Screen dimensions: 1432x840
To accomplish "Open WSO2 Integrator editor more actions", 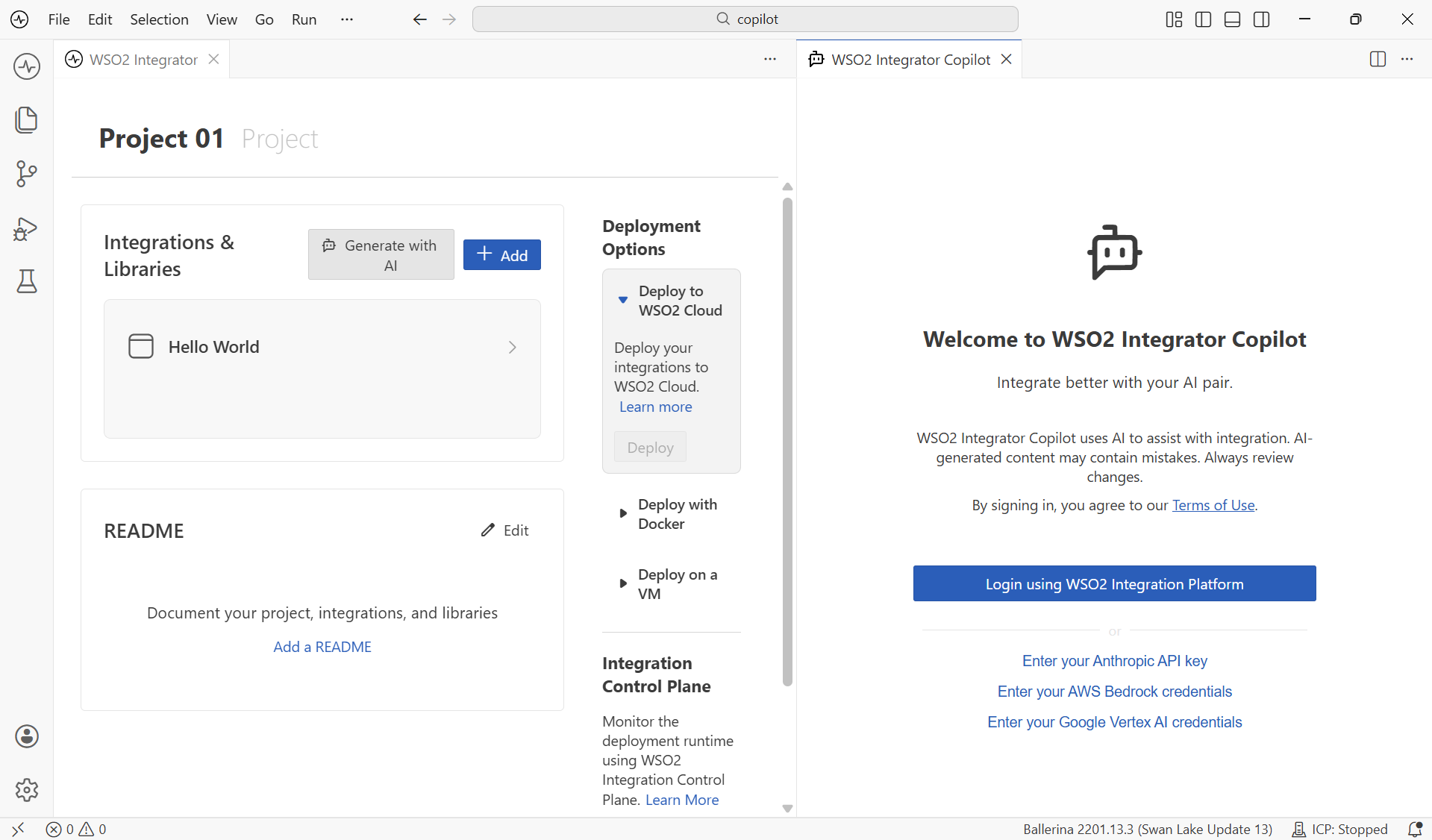I will (770, 59).
